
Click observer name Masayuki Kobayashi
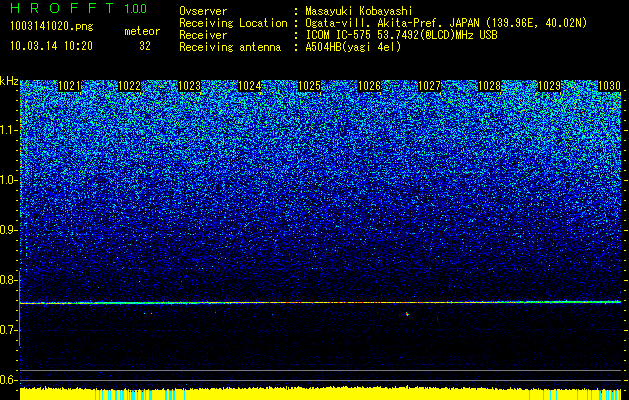coord(358,11)
